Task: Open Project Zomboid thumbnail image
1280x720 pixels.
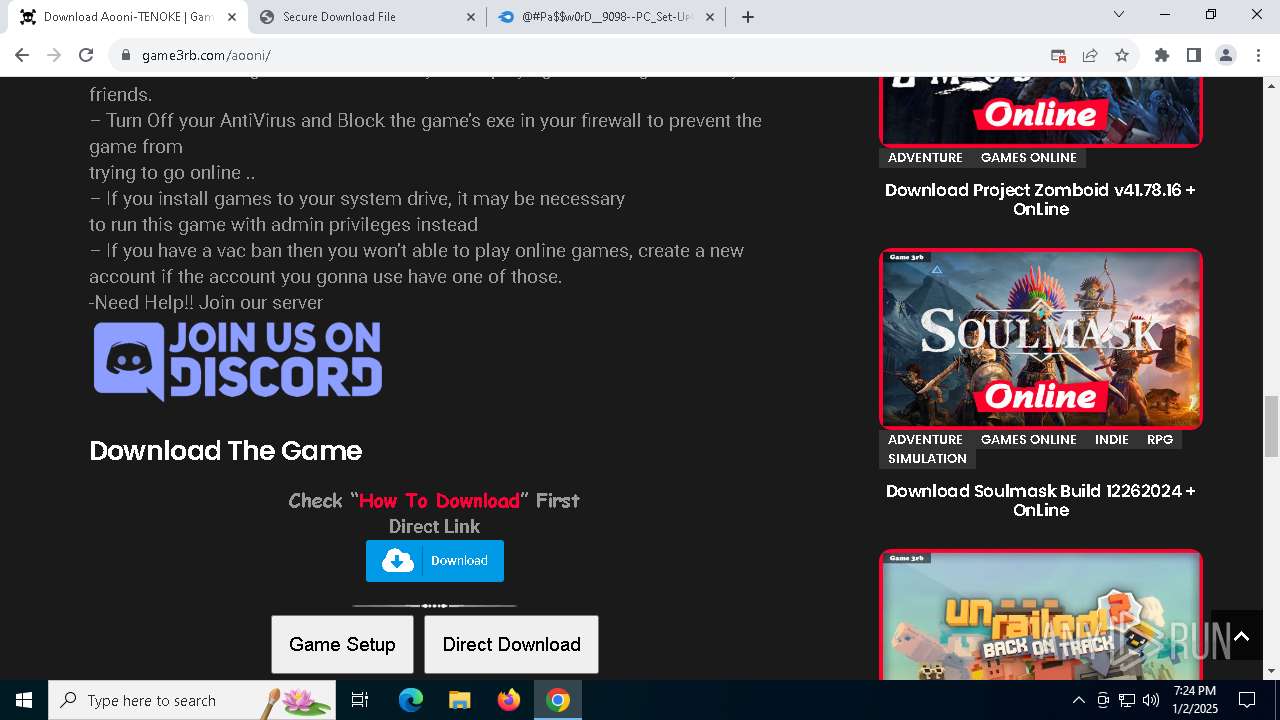Action: pyautogui.click(x=1041, y=111)
